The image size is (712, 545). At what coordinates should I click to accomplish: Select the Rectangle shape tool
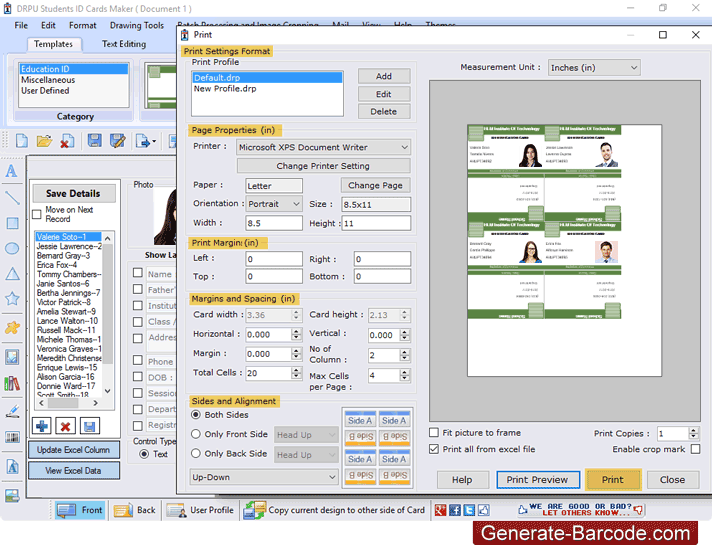(x=12, y=223)
